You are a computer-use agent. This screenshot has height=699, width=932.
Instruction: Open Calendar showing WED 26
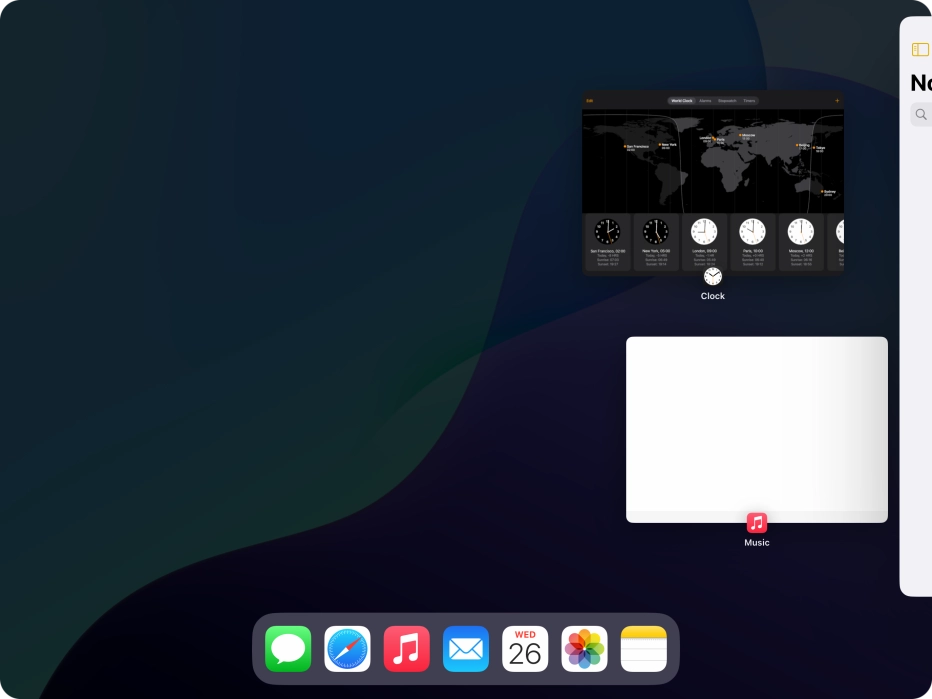pyautogui.click(x=525, y=649)
